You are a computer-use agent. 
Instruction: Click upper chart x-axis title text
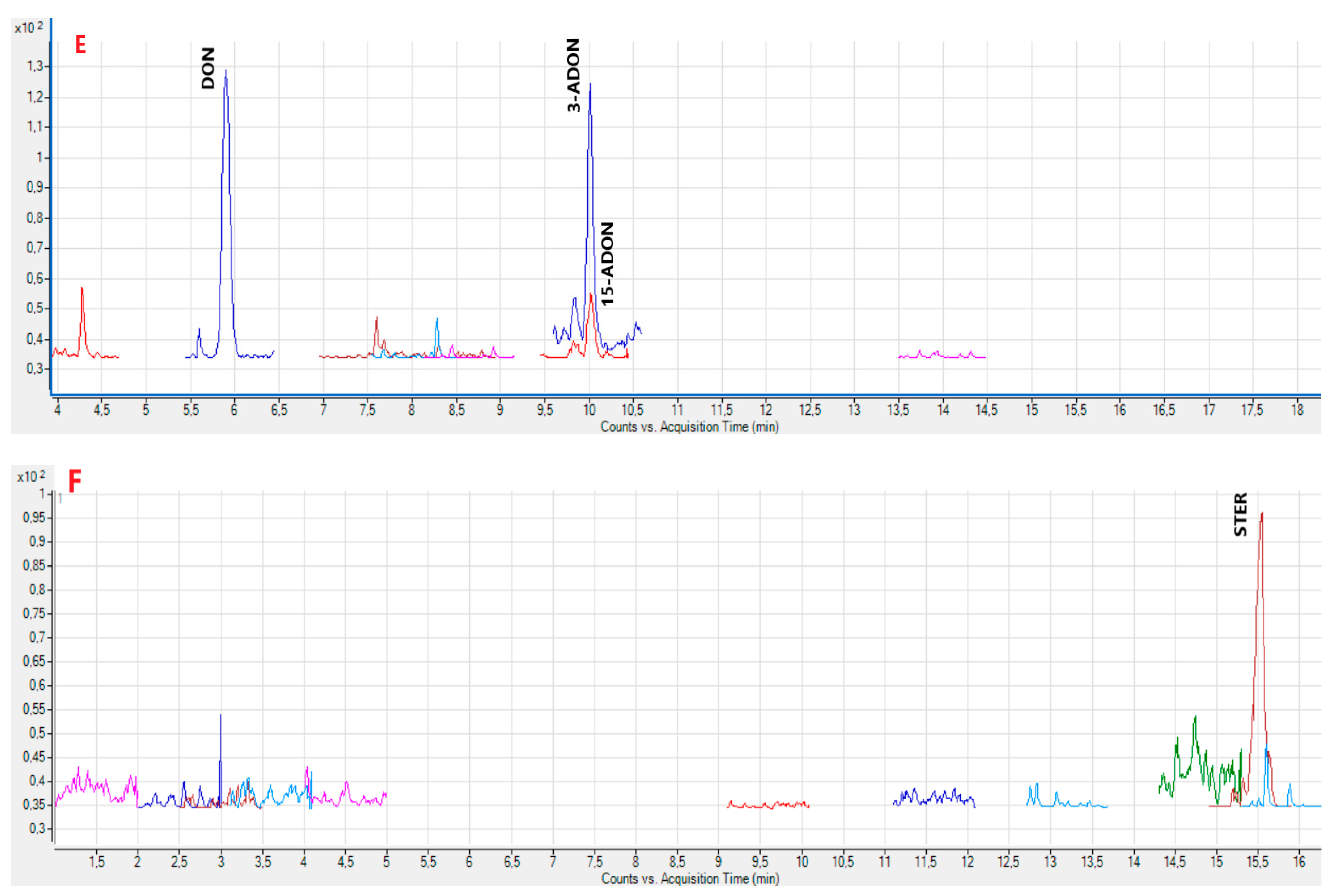tap(689, 427)
